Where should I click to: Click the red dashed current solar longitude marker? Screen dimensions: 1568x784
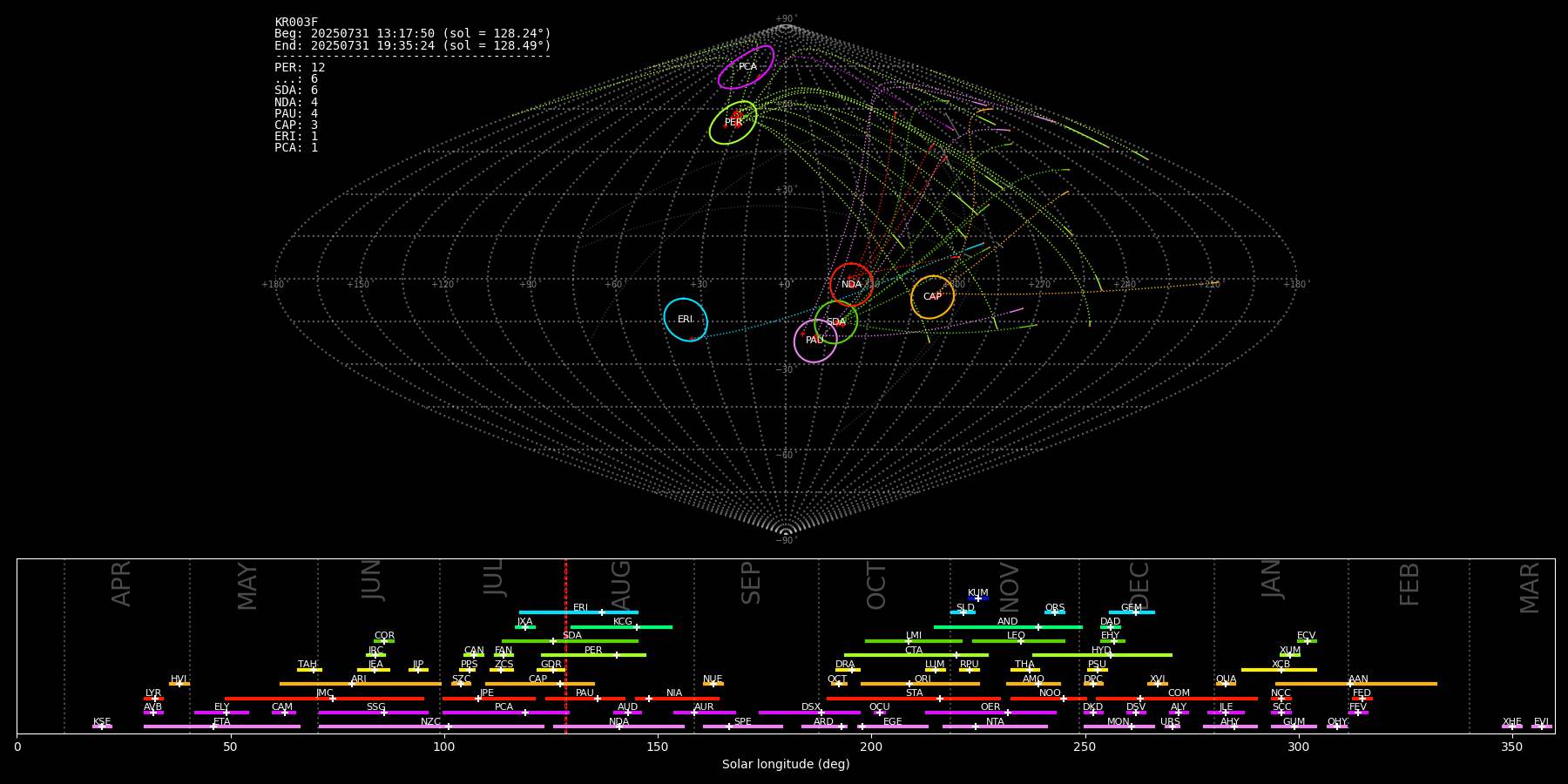(565, 645)
